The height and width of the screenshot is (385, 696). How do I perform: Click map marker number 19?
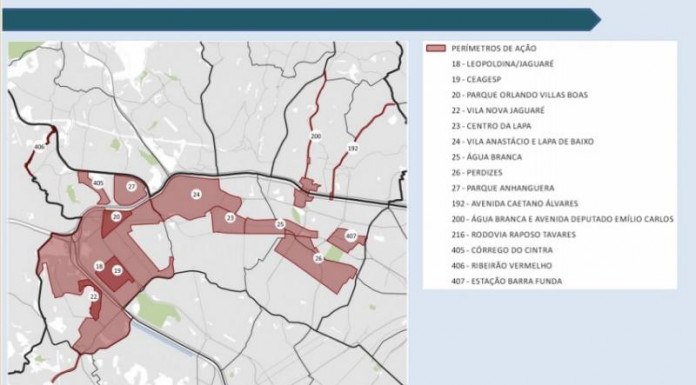click(x=117, y=270)
